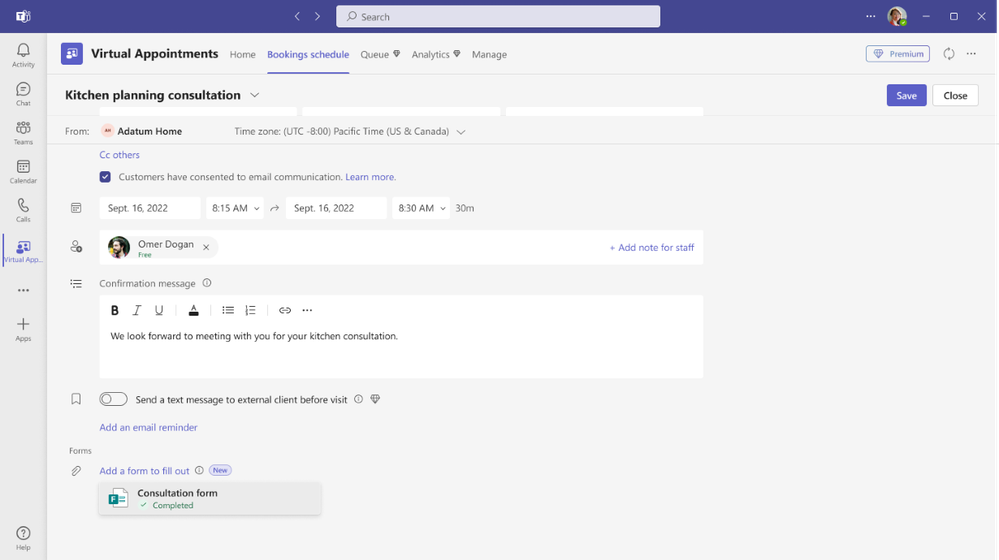Remove Omer Dogan from staff
Screen dimensions: 999x560
point(206,247)
